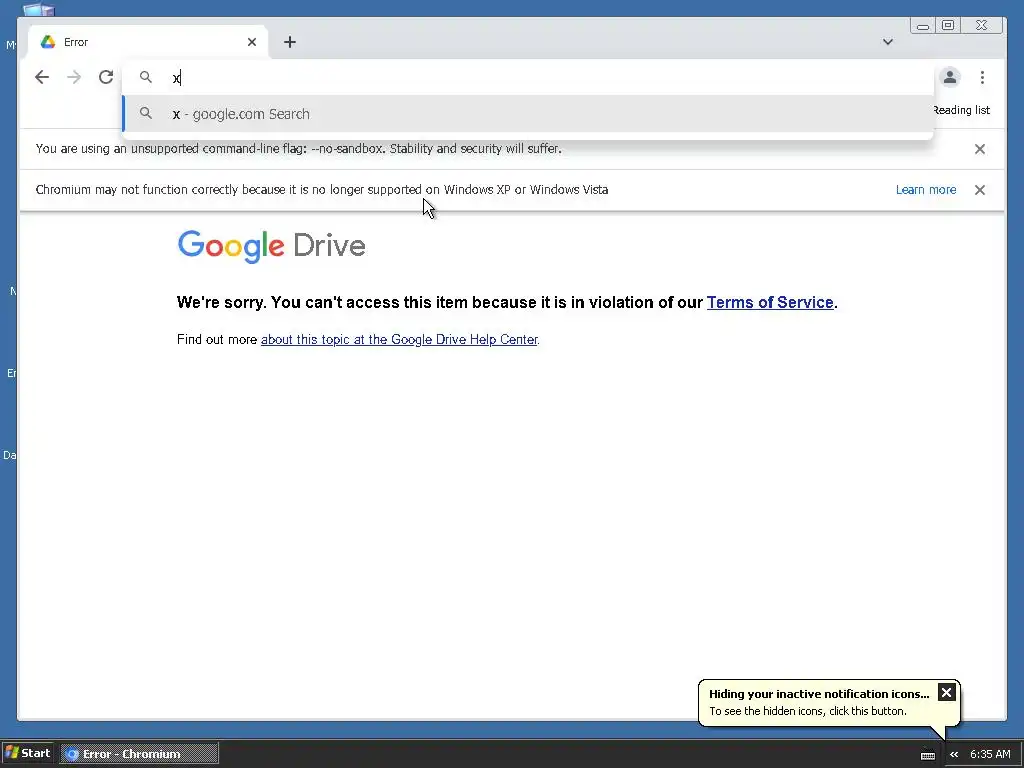
Task: Close the Chromium window
Action: tap(981, 25)
